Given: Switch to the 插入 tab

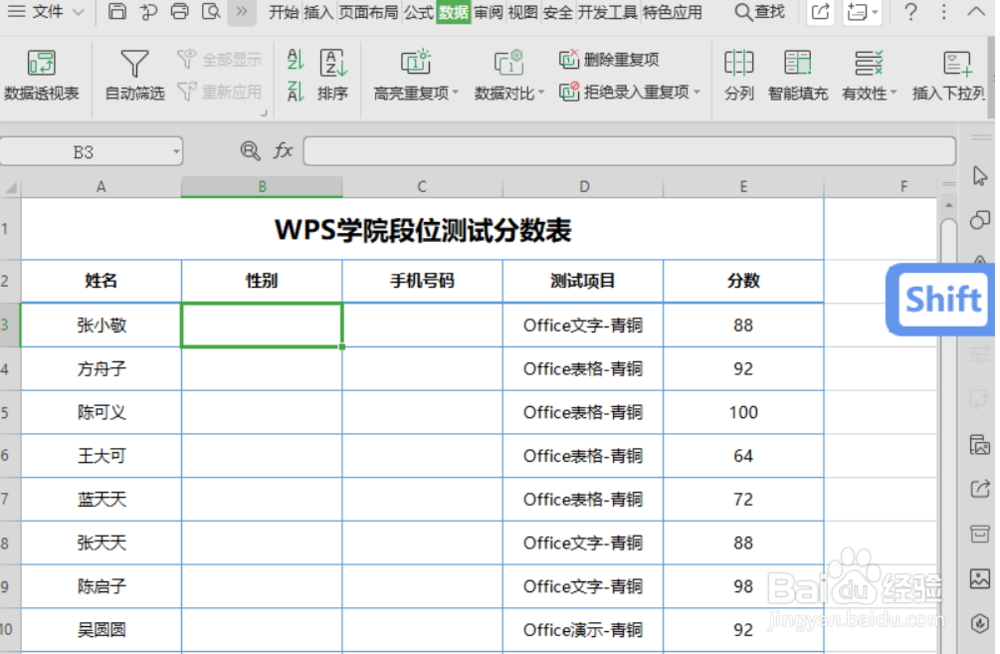Looking at the screenshot, I should (x=318, y=12).
